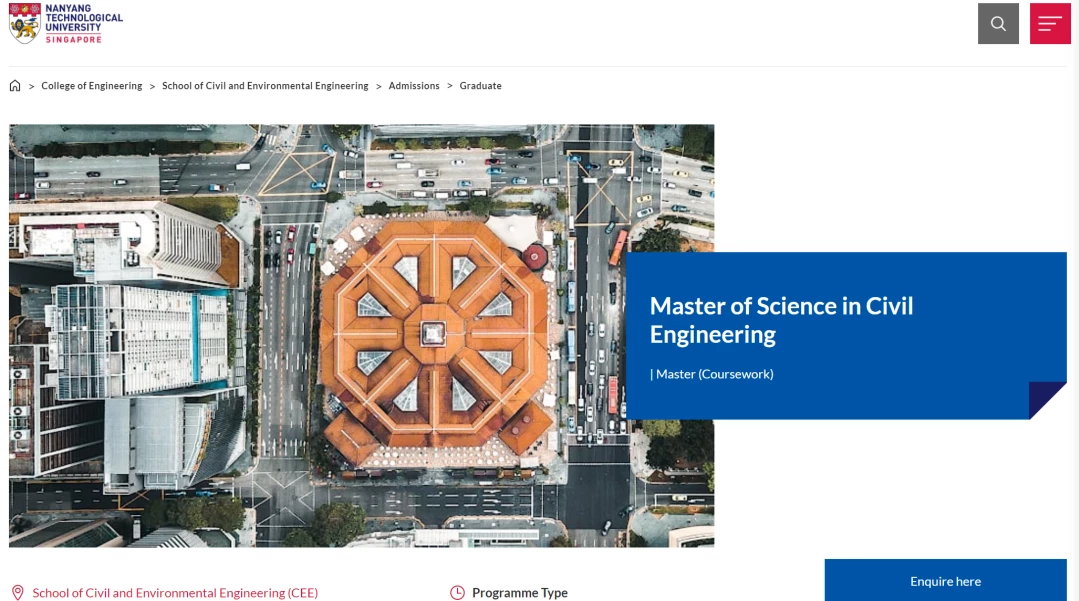Open the red hamburger menu
This screenshot has height=601, width=1079.
1049,23
